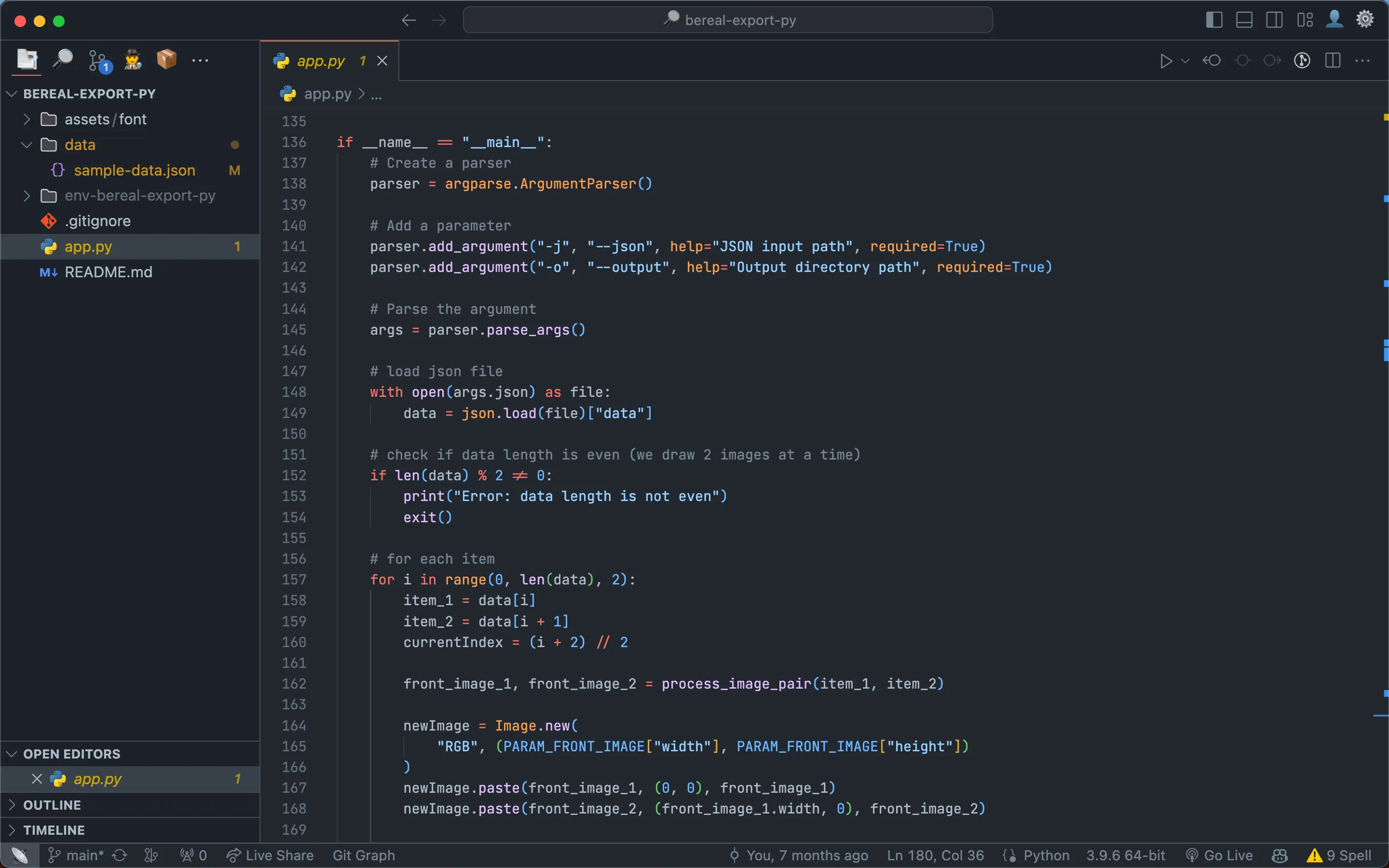Open editor More Actions ellipsis
Viewport: 1389px width, 868px height.
pos(1362,60)
